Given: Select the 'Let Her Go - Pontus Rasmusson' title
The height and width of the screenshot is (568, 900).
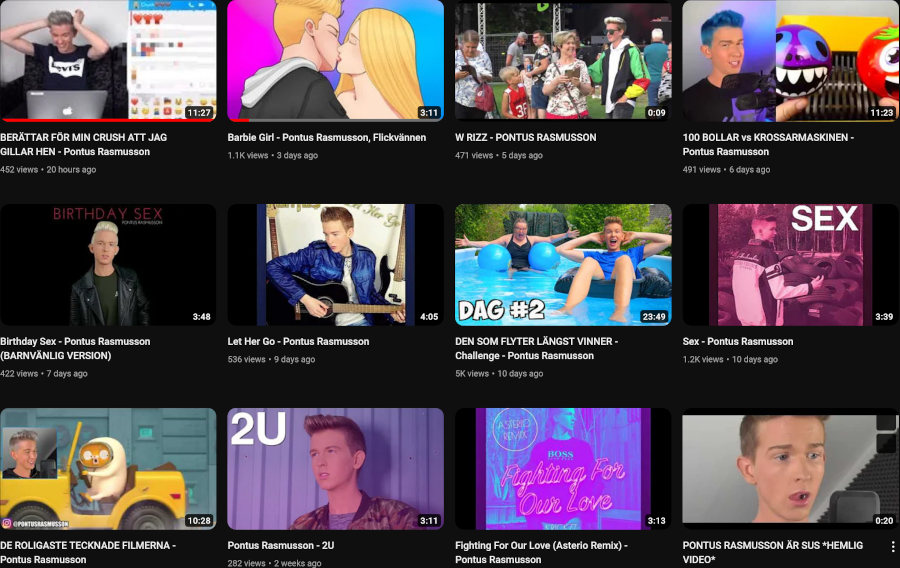Looking at the screenshot, I should pyautogui.click(x=298, y=342).
